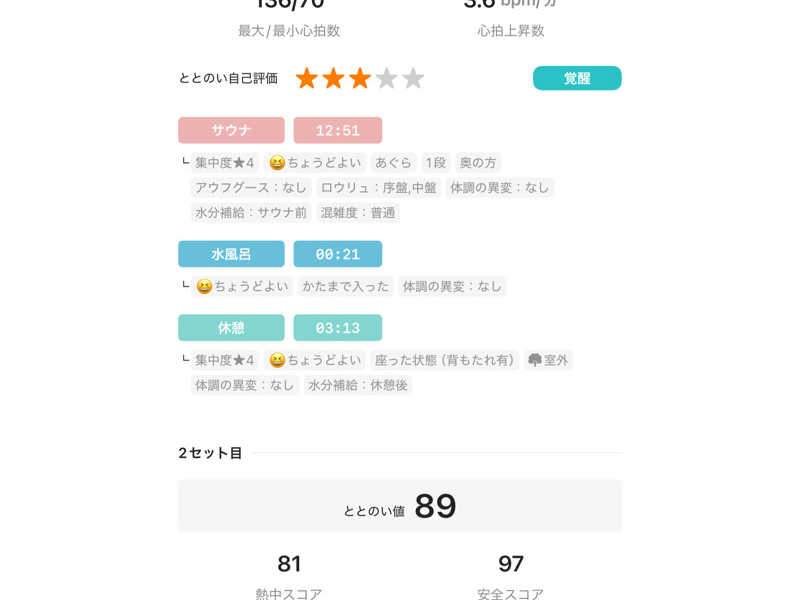The width and height of the screenshot is (800, 600).
Task: Click the pink サウナ section label
Action: 231,130
